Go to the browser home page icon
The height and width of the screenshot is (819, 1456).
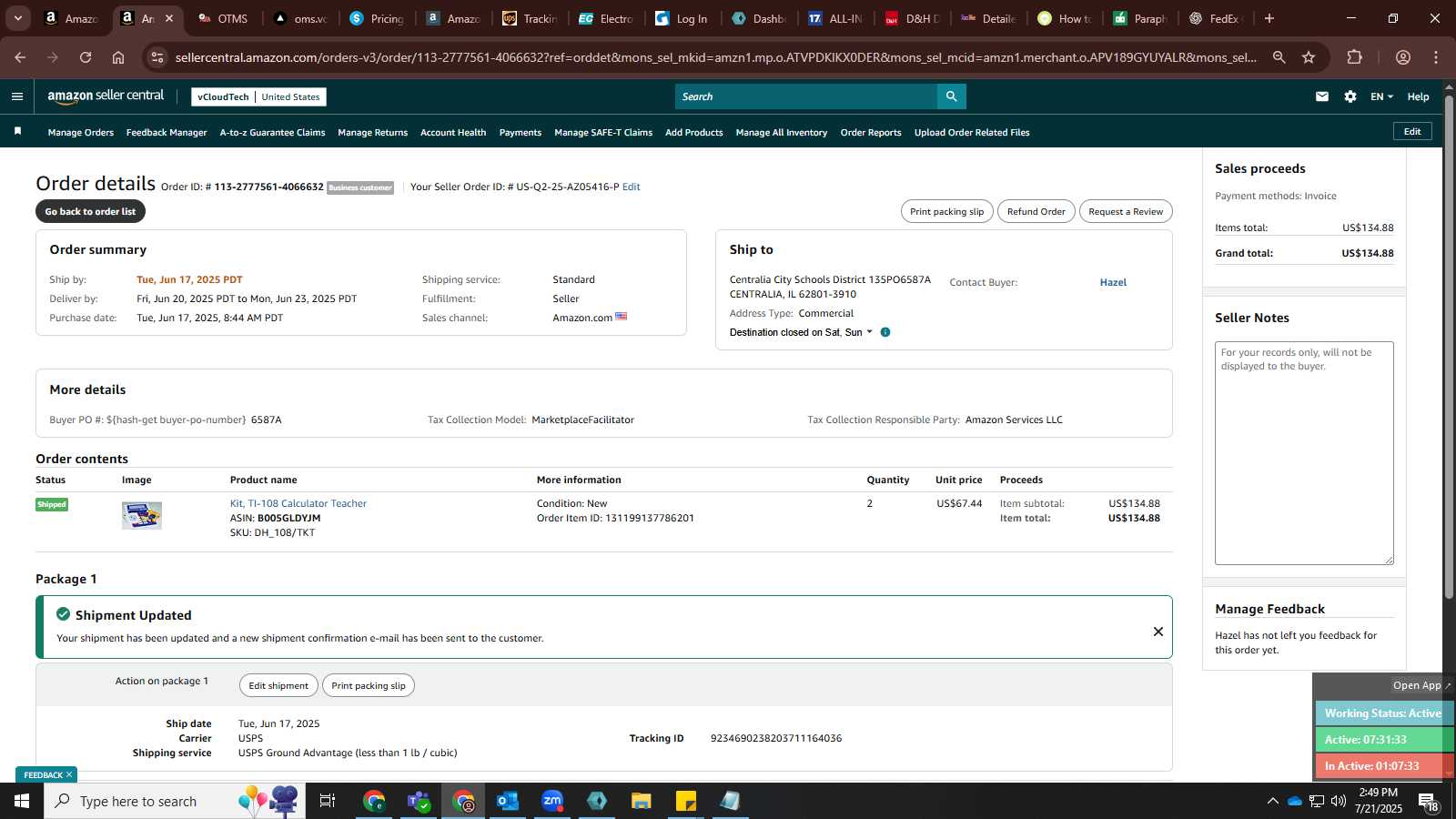click(x=118, y=57)
